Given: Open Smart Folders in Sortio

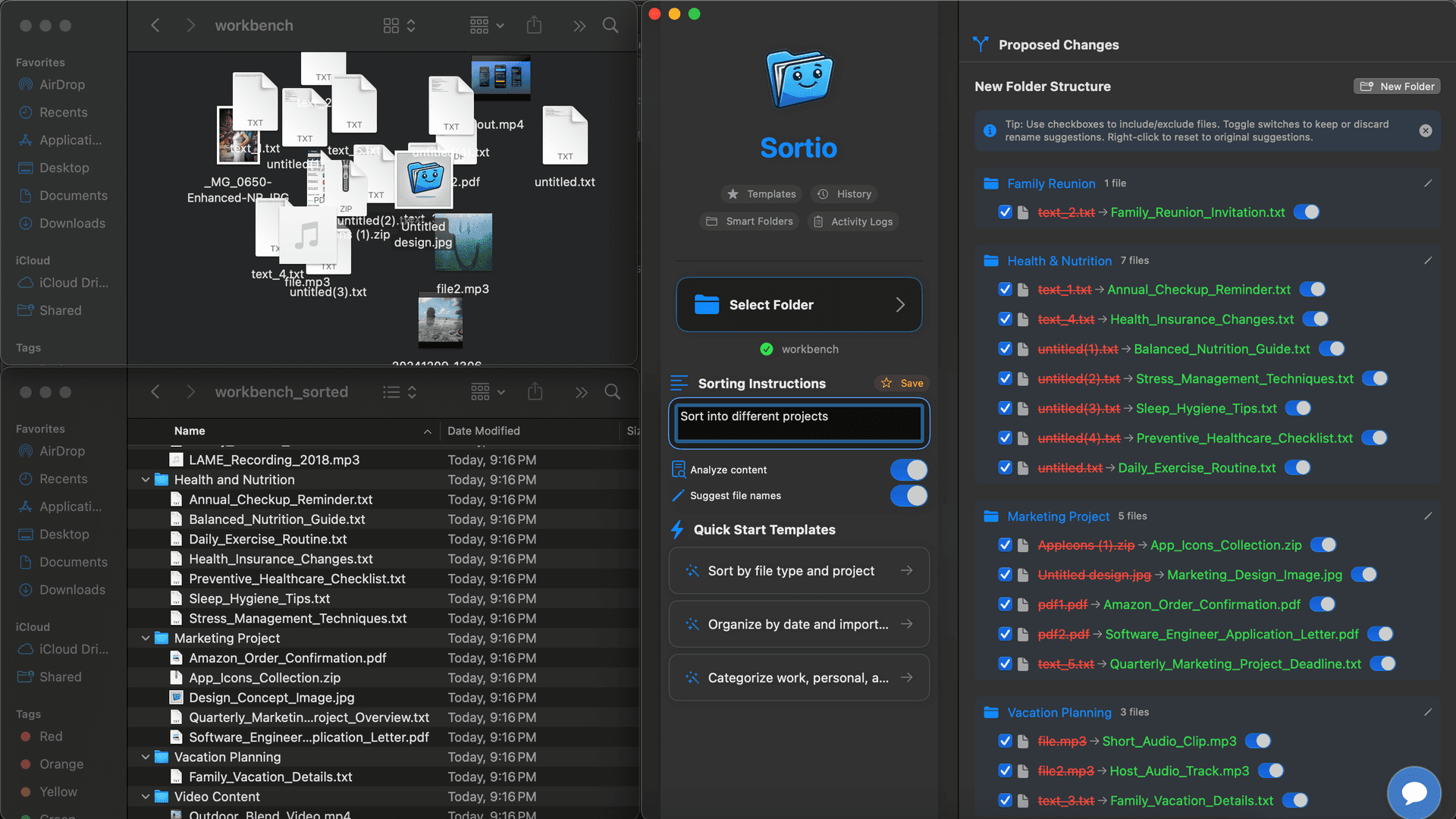Looking at the screenshot, I should 749,221.
